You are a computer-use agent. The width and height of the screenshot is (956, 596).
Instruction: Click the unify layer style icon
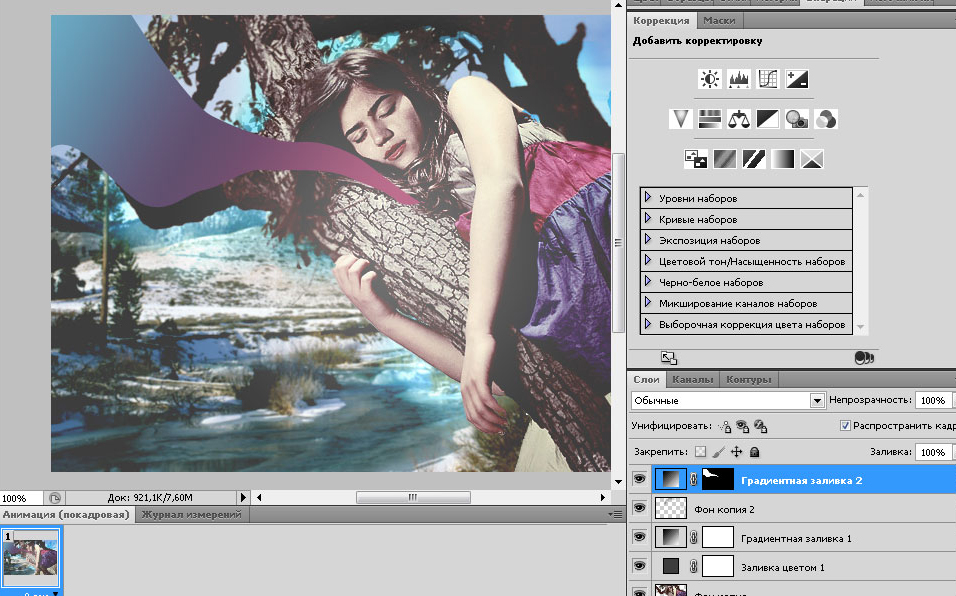pyautogui.click(x=761, y=426)
